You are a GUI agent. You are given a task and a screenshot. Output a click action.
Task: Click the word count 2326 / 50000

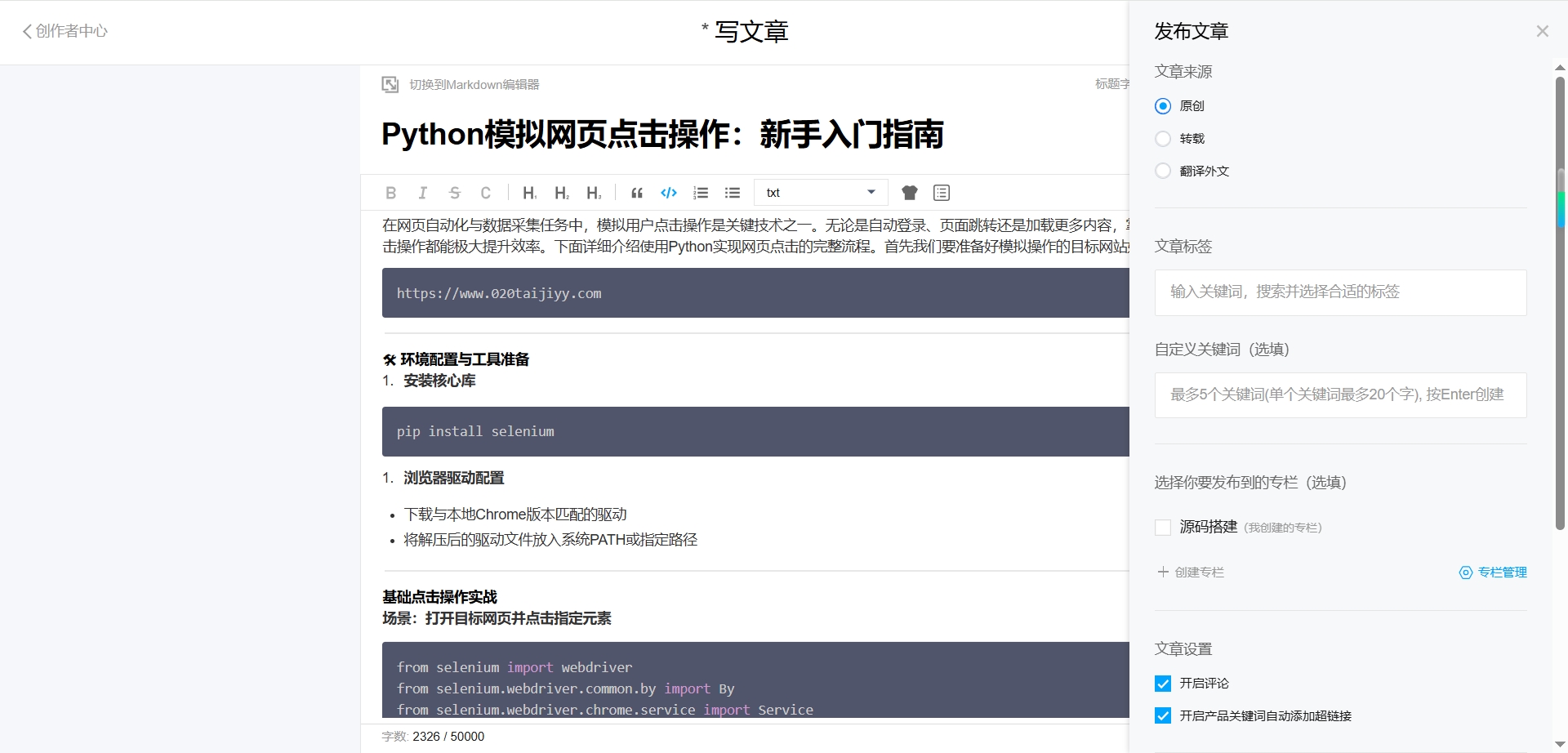click(448, 737)
